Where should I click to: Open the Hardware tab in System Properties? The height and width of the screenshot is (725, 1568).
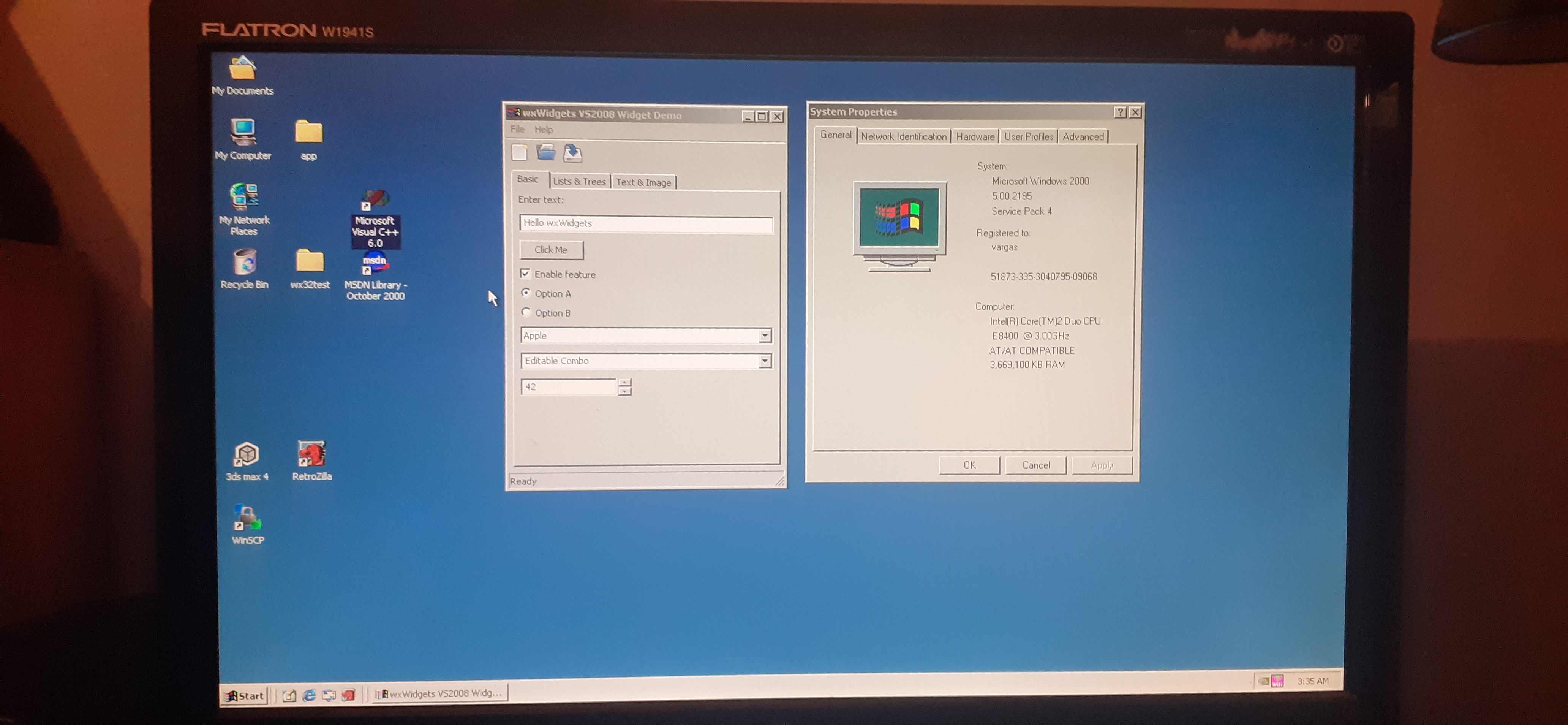975,136
